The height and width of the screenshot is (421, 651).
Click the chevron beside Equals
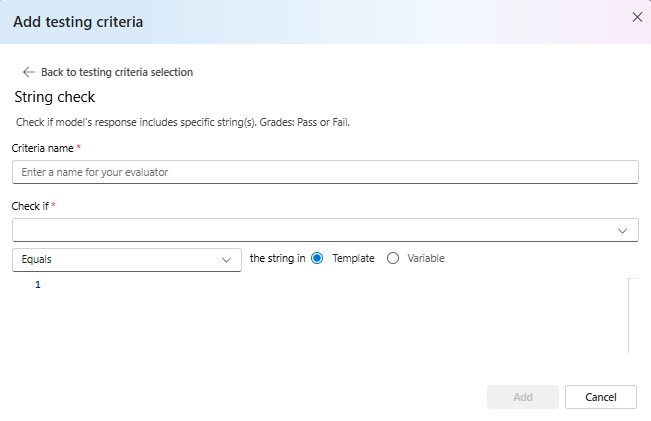226,260
